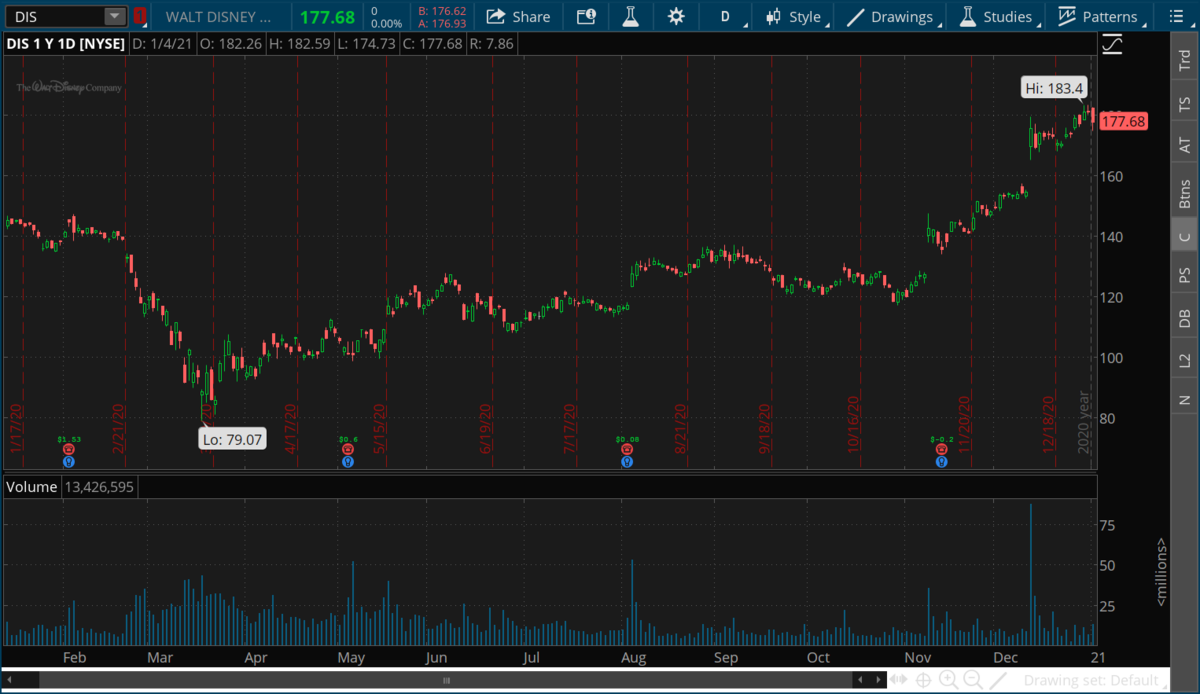The height and width of the screenshot is (694, 1200).
Task: Open the AT sidebar tab
Action: (1185, 146)
